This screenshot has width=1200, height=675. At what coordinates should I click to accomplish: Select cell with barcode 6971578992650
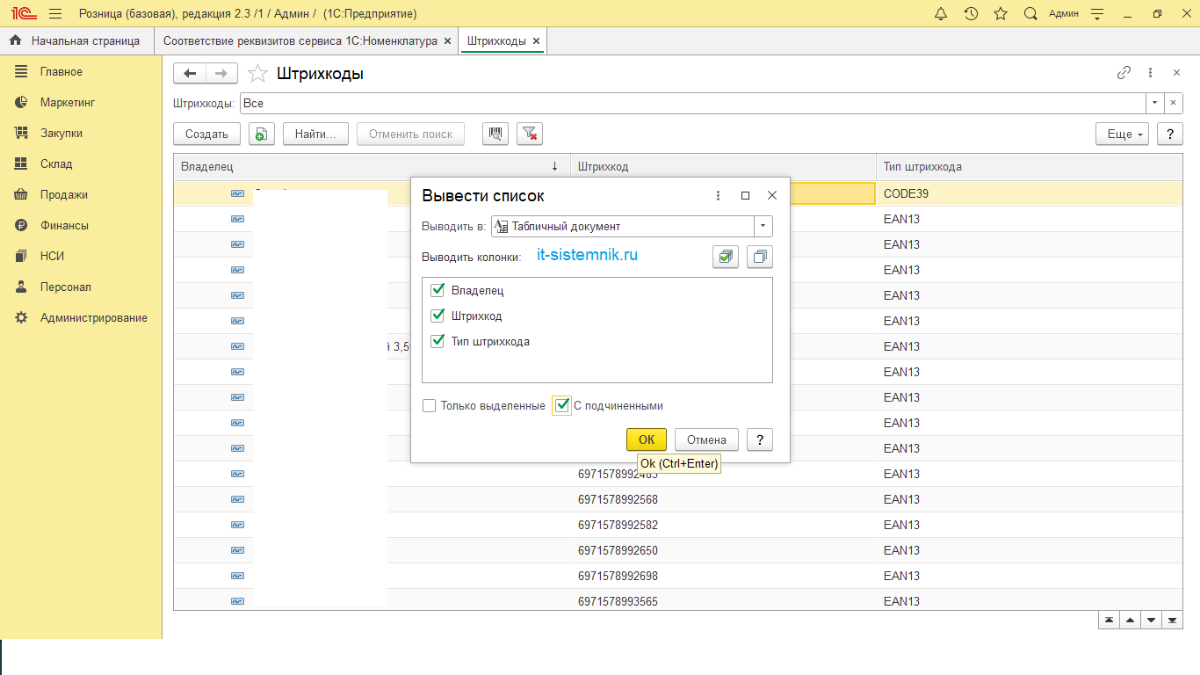tap(723, 551)
